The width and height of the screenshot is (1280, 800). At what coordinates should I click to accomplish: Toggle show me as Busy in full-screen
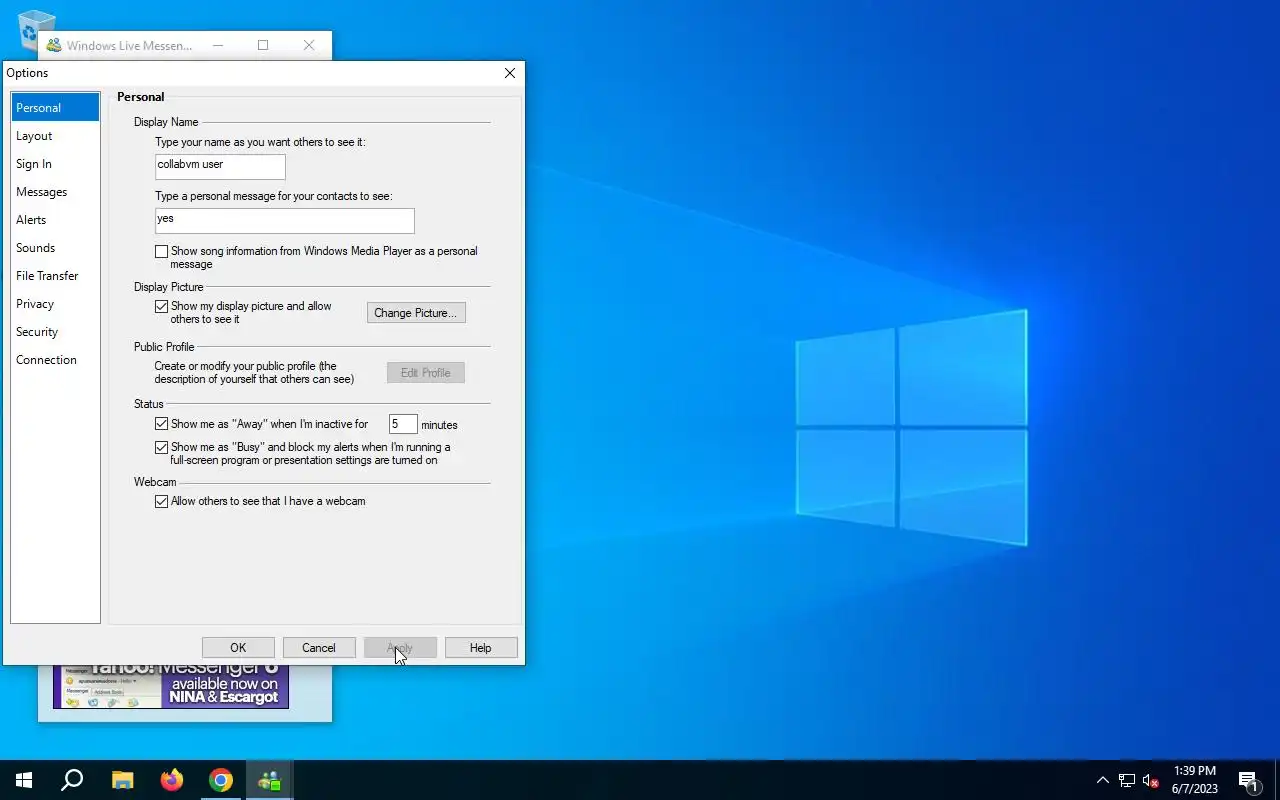pos(161,448)
